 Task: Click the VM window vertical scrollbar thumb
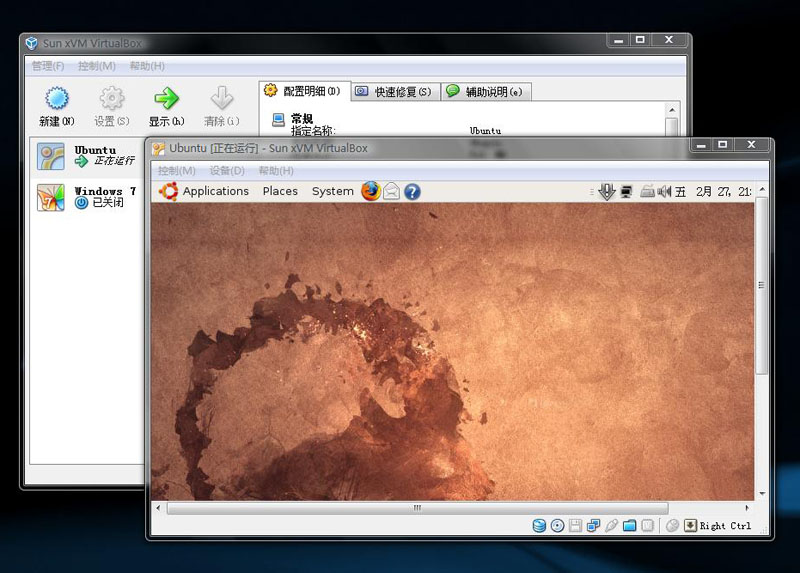coord(761,285)
